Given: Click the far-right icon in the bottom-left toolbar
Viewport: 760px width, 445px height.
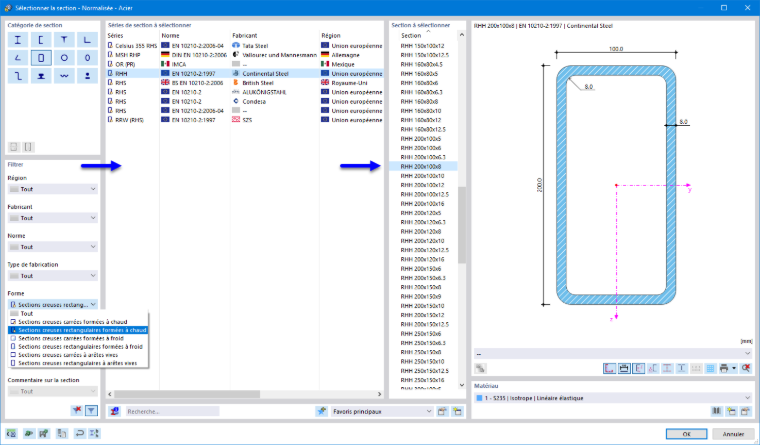Looking at the screenshot, I should coord(94,433).
